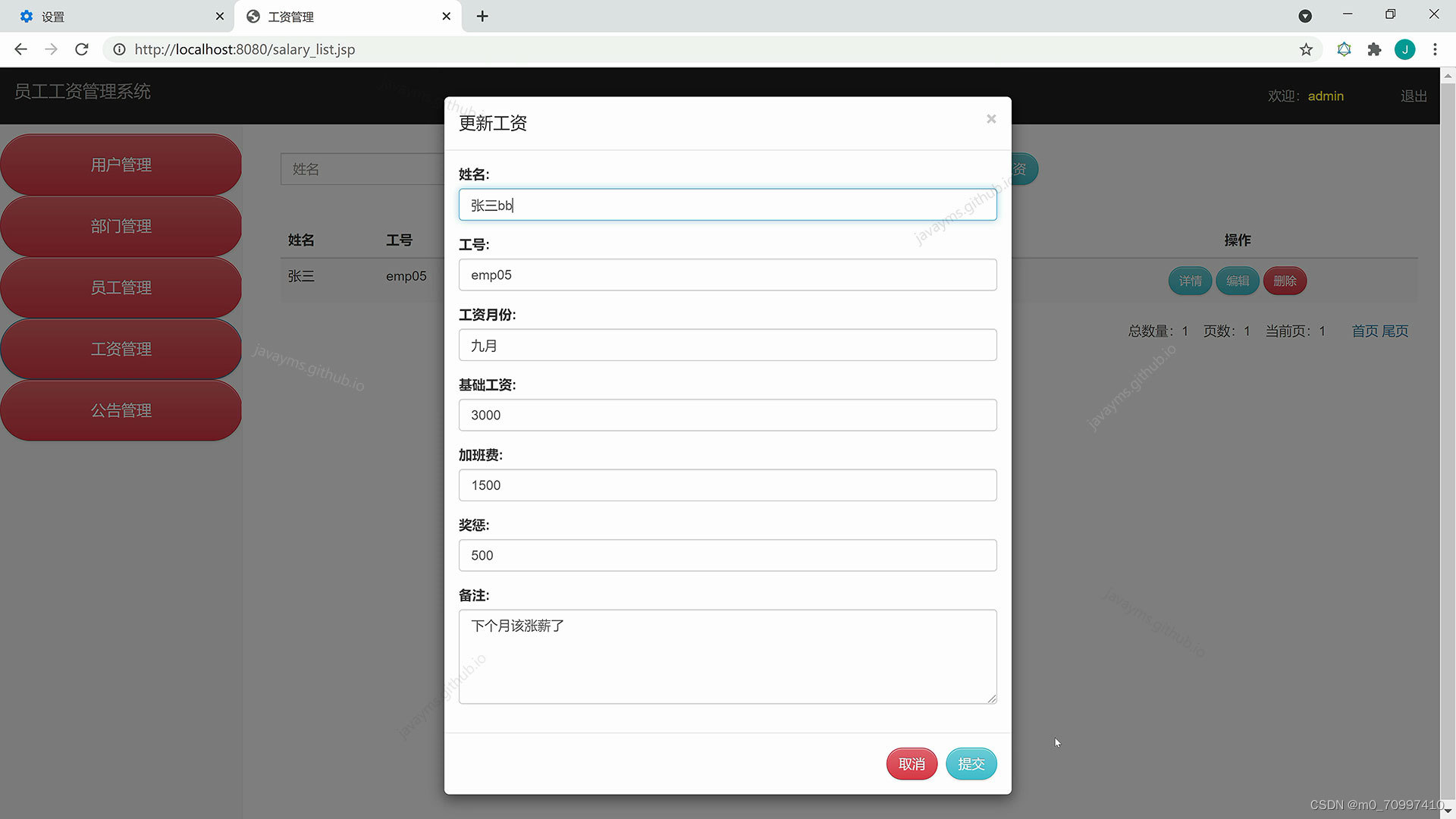The image size is (1456, 819).
Task: Close the 更新工资 dialog with the X
Action: tap(991, 119)
